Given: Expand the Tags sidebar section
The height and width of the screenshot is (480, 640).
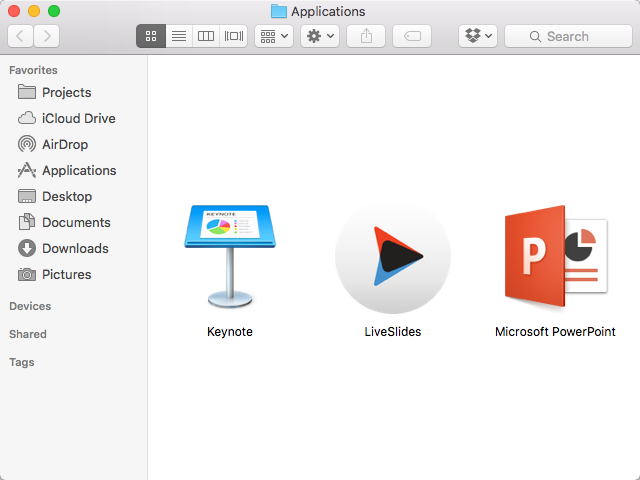Looking at the screenshot, I should tap(22, 362).
